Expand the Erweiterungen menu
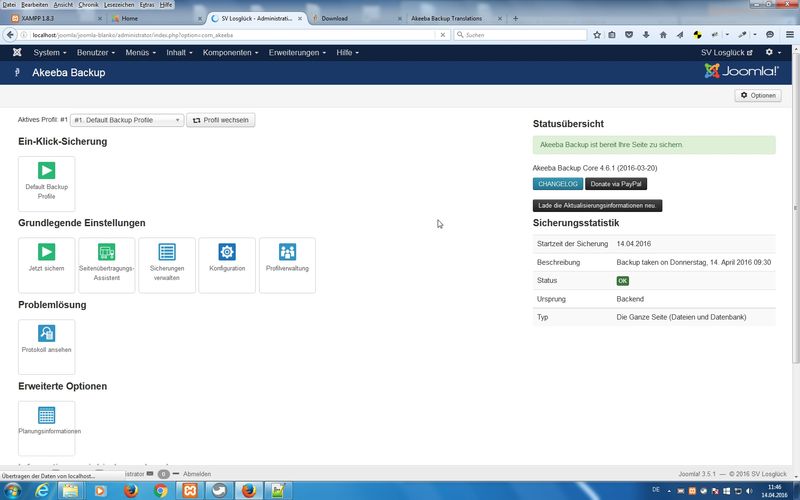Screen dimensions: 800x500 [x=297, y=53]
